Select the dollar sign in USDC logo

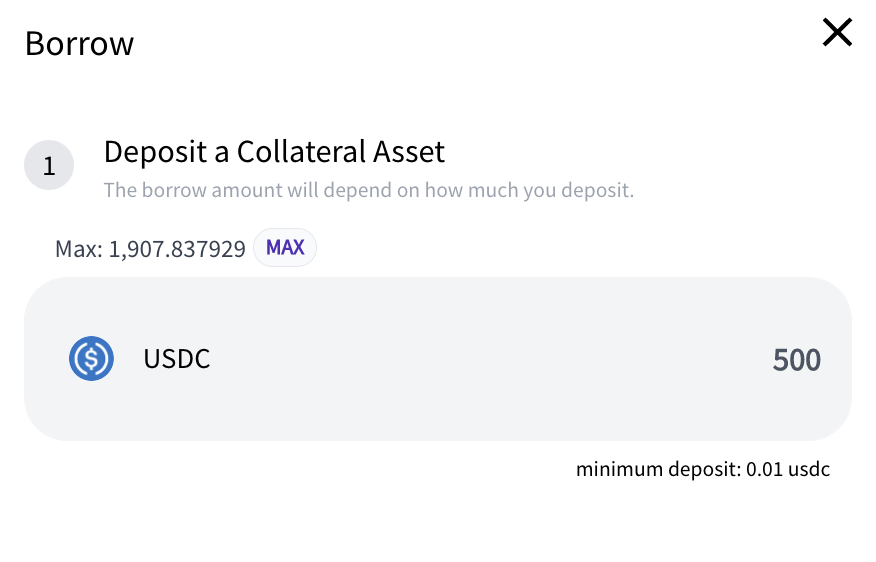92,359
